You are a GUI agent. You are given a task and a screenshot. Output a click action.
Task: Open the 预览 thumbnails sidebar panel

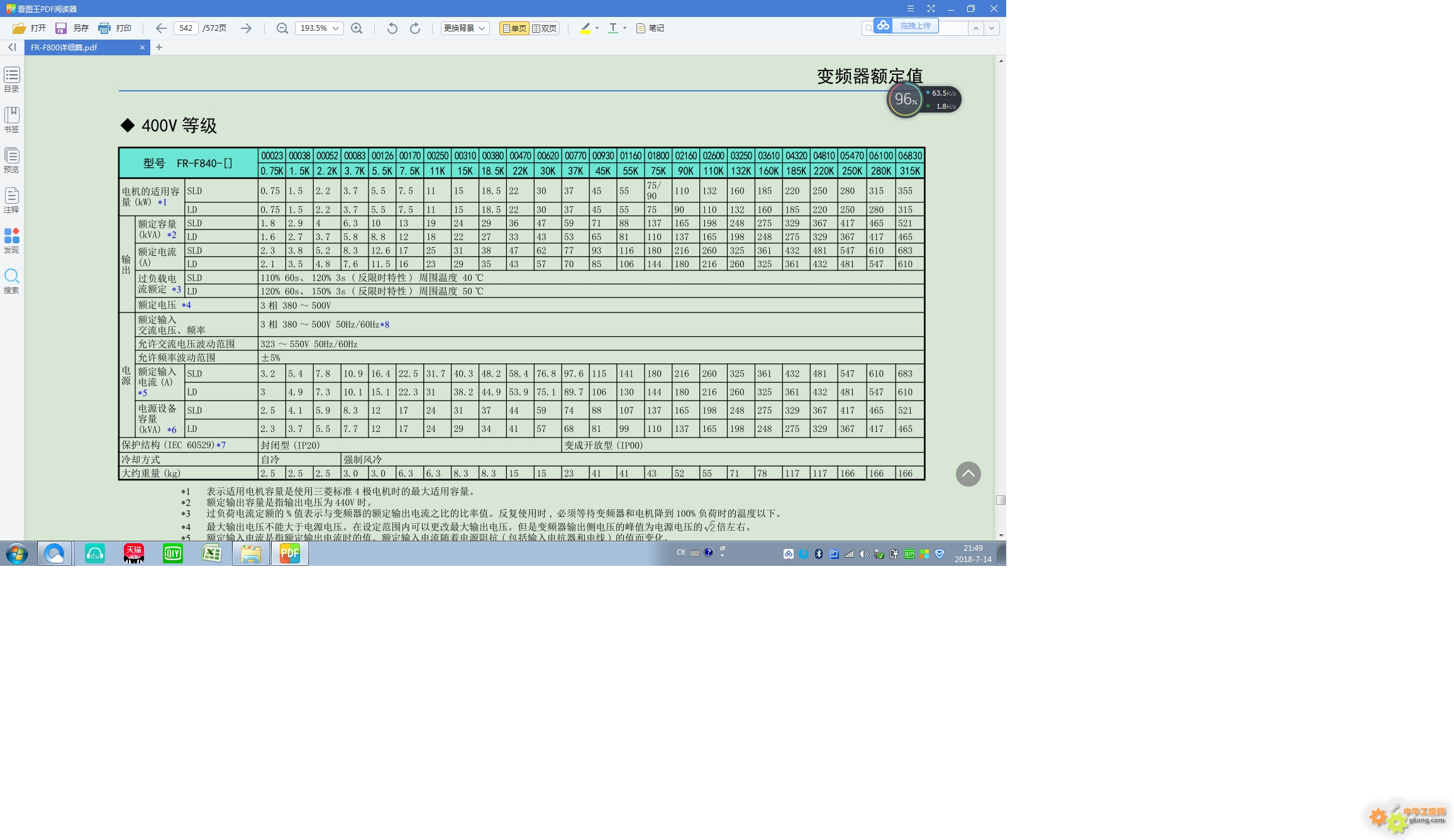(x=11, y=160)
